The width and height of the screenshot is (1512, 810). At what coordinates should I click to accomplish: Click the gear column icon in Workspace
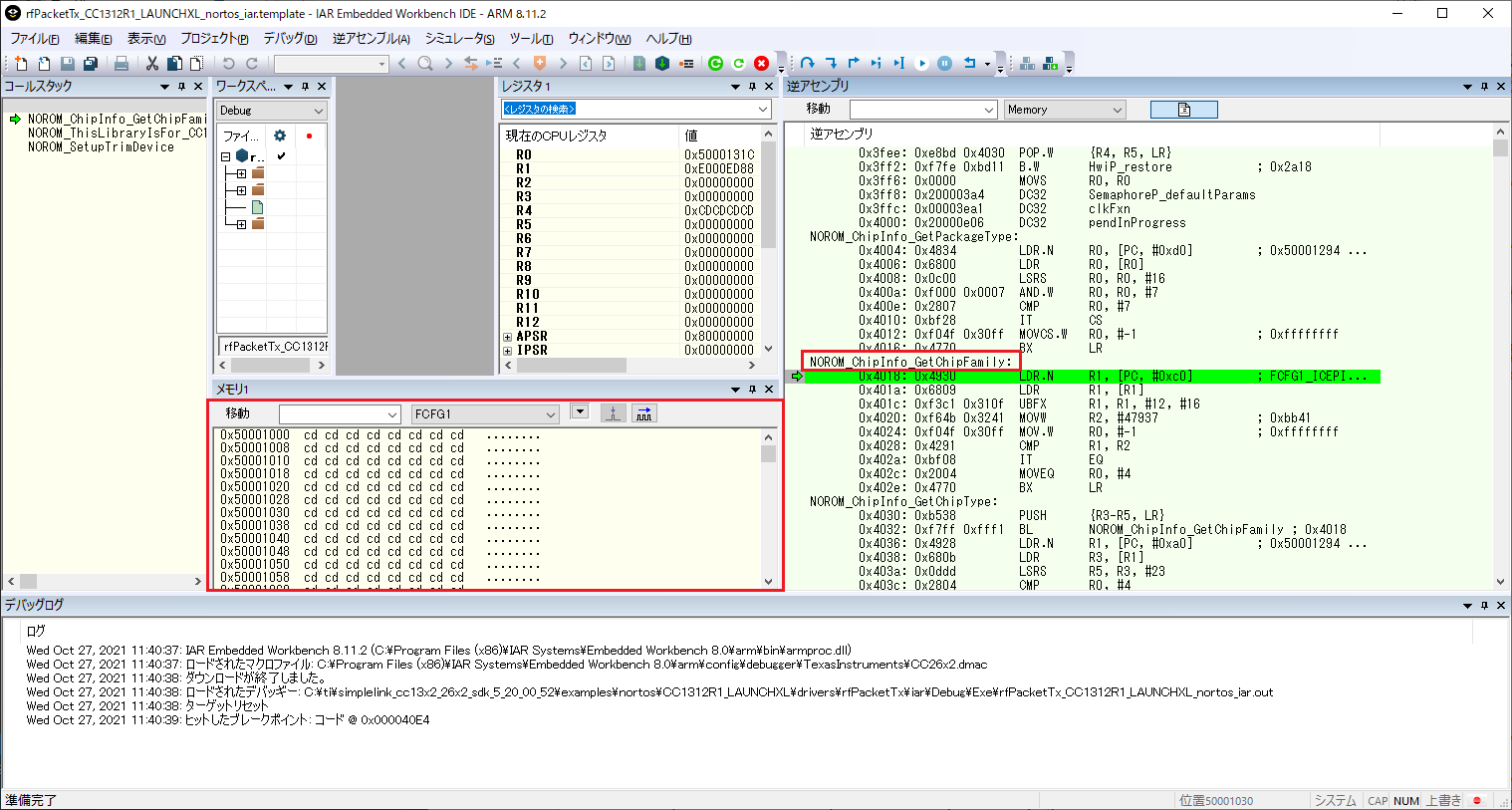280,135
